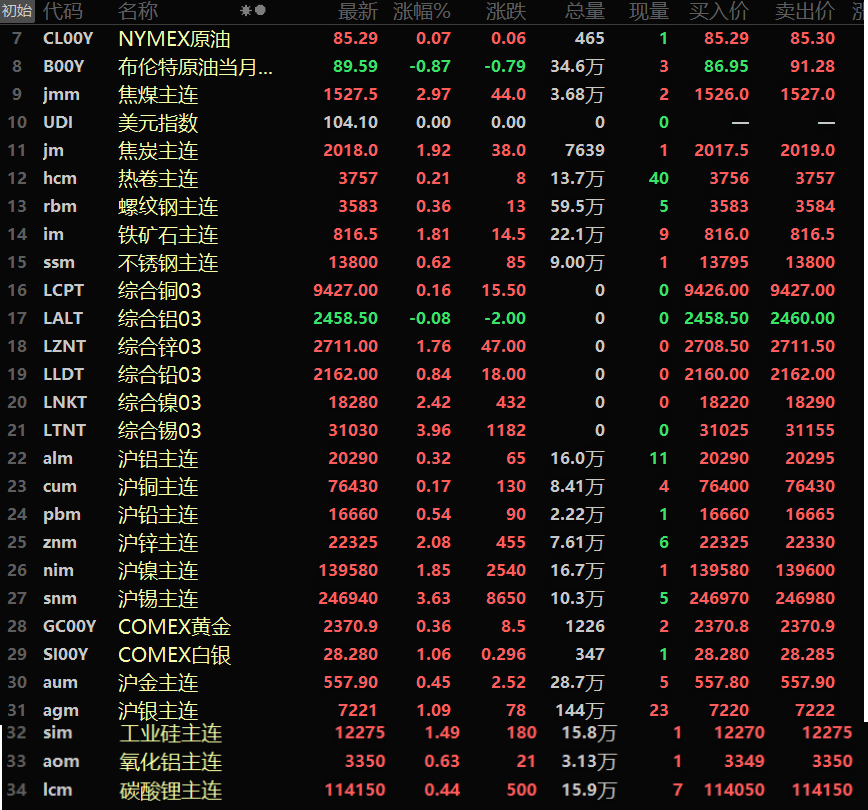Select the 沪锌主连 row
This screenshot has height=810, width=868.
tap(434, 543)
